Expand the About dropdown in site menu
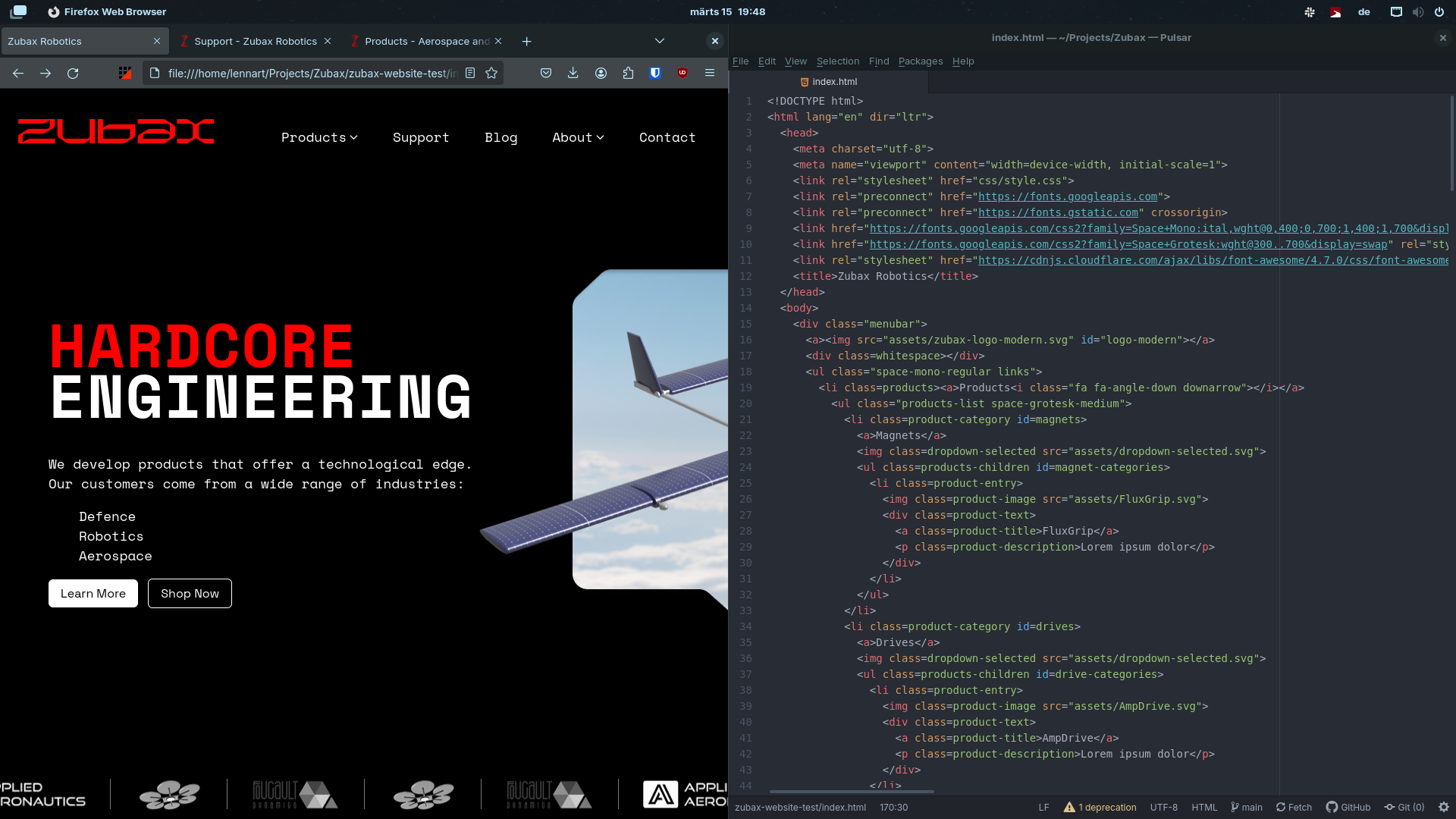1456x819 pixels. 578,137
